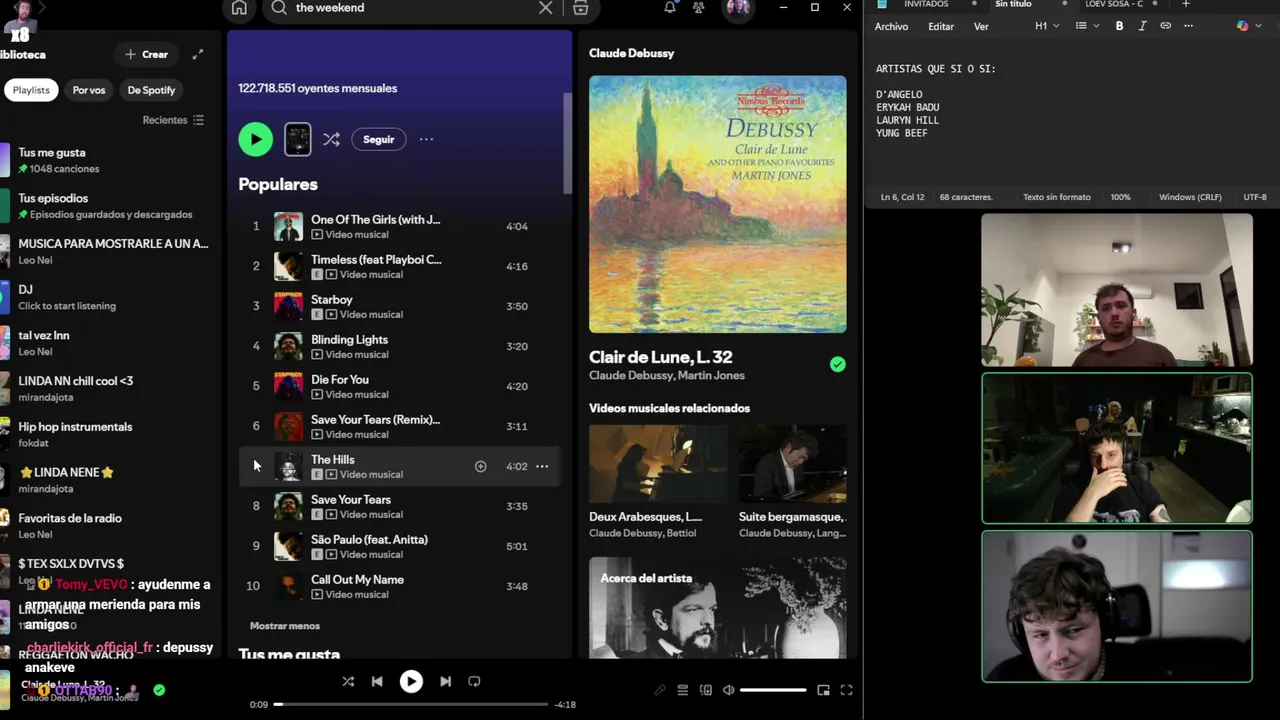Open the Hip hop instrumentals playlist

(x=108, y=434)
